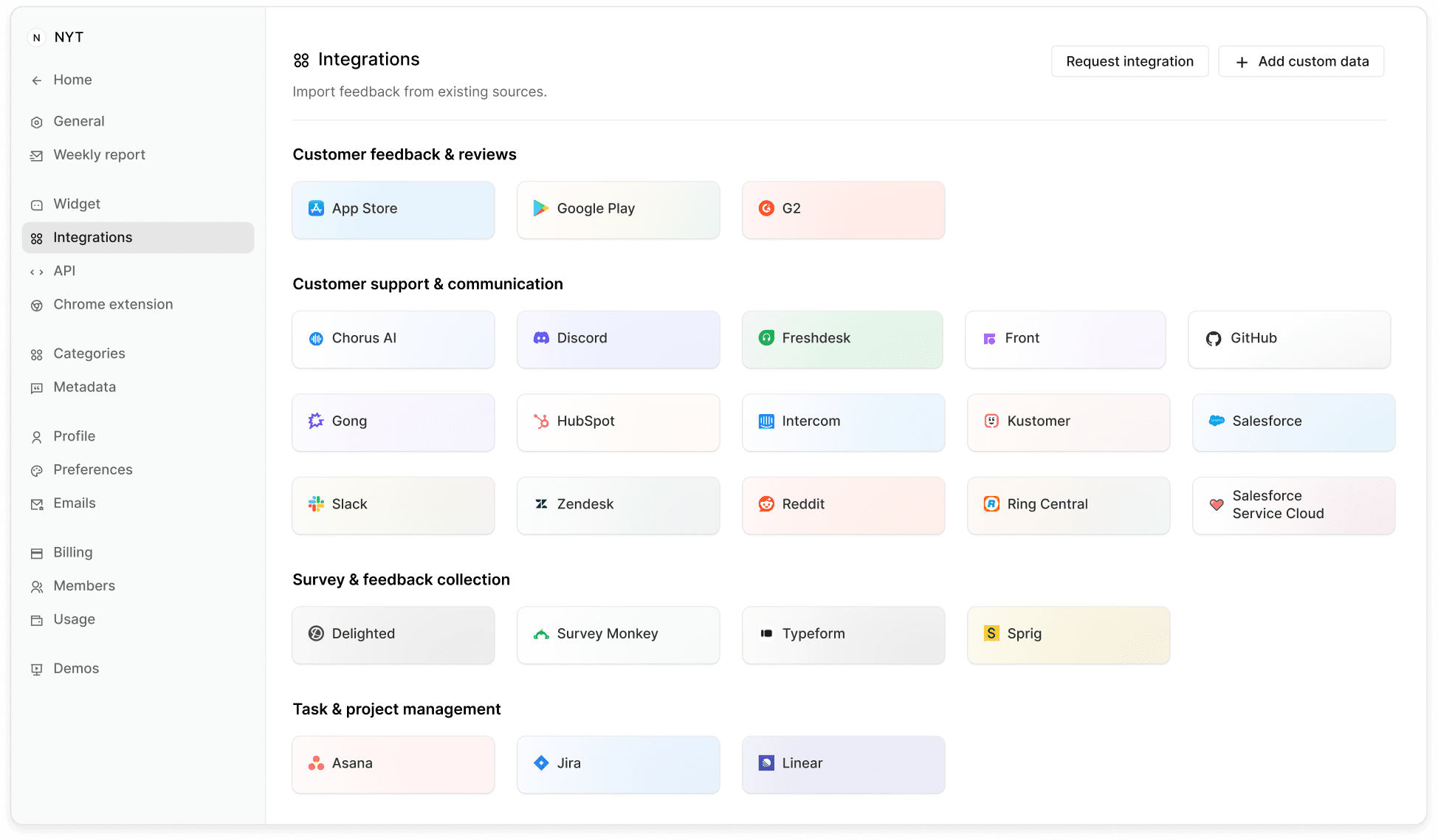Open the Chrome extension settings
1438x840 pixels.
(x=113, y=304)
